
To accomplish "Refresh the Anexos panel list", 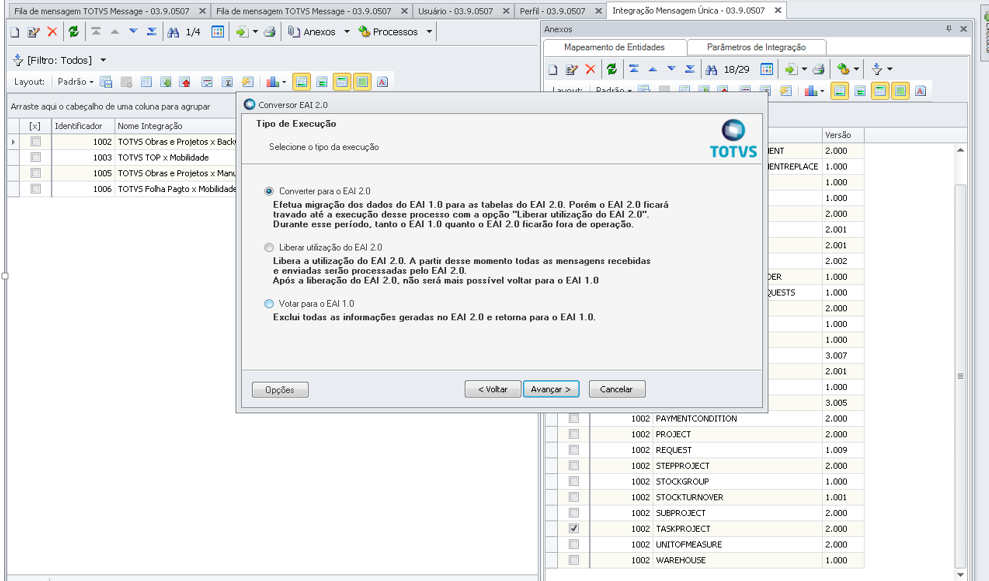I will pos(612,69).
